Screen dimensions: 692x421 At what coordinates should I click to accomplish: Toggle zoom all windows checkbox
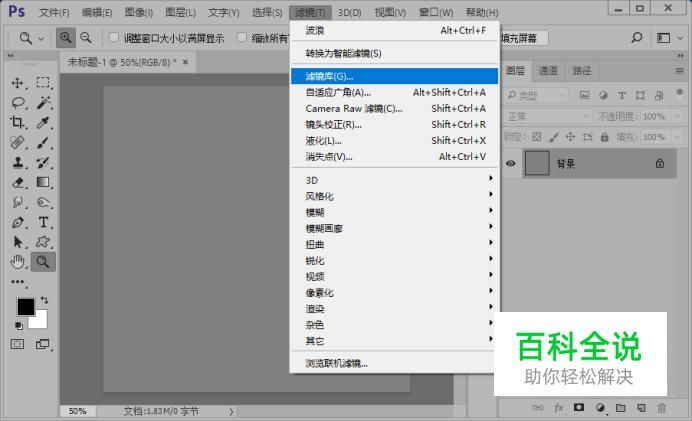242,38
